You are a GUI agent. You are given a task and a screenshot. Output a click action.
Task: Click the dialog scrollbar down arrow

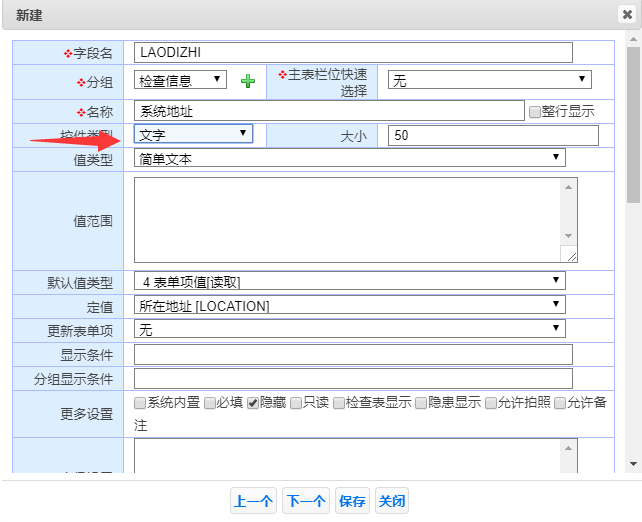pyautogui.click(x=633, y=464)
